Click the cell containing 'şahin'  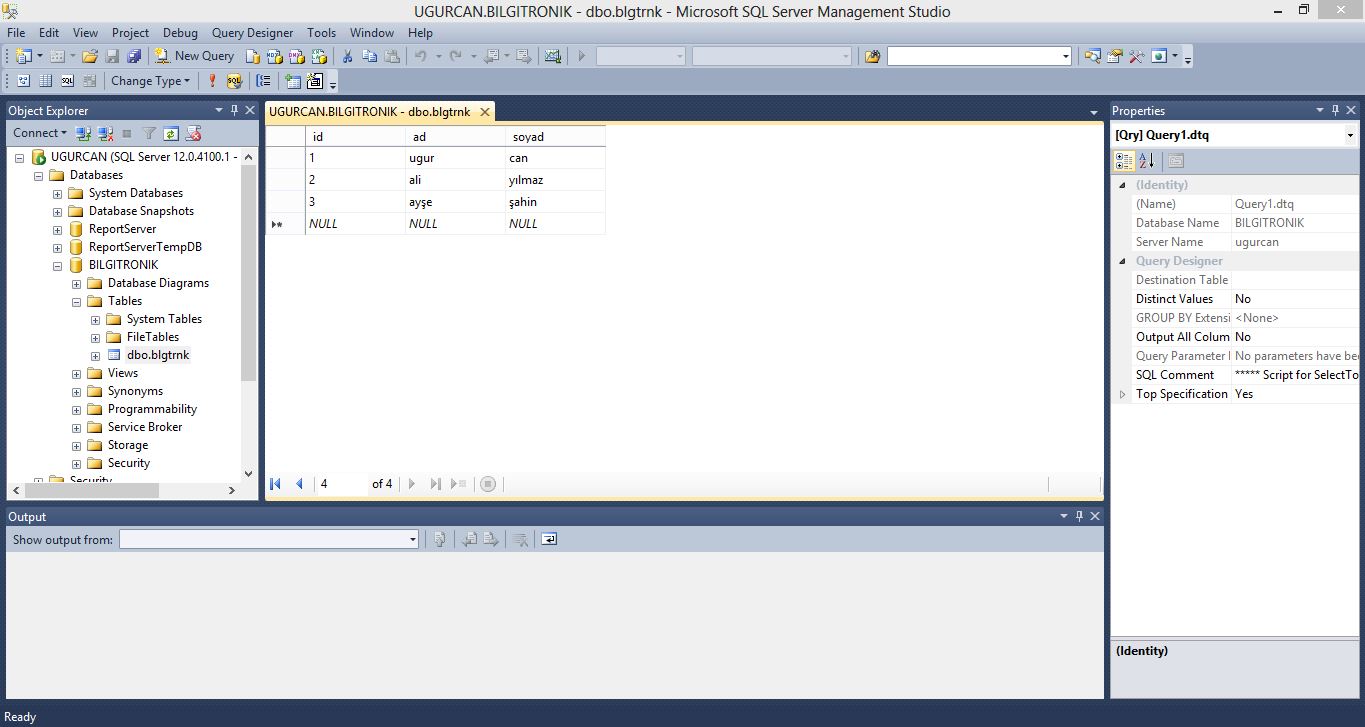555,202
